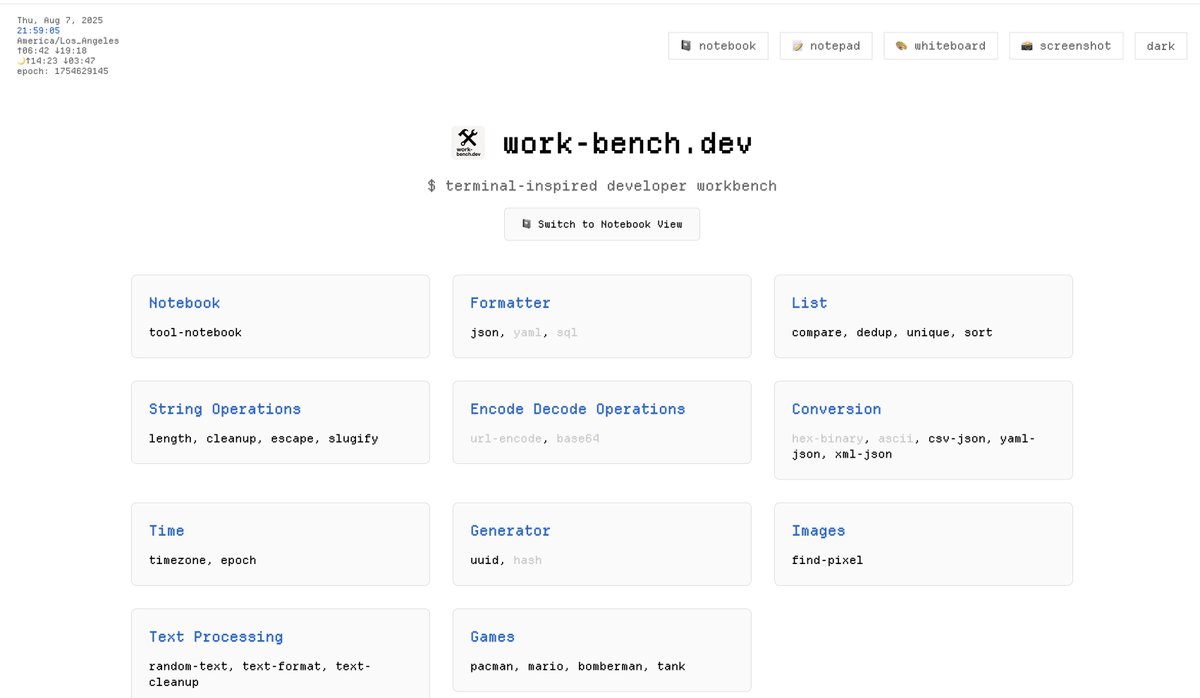Select the unique list tool
Viewport: 1200px width, 698px height.
pyautogui.click(x=928, y=332)
